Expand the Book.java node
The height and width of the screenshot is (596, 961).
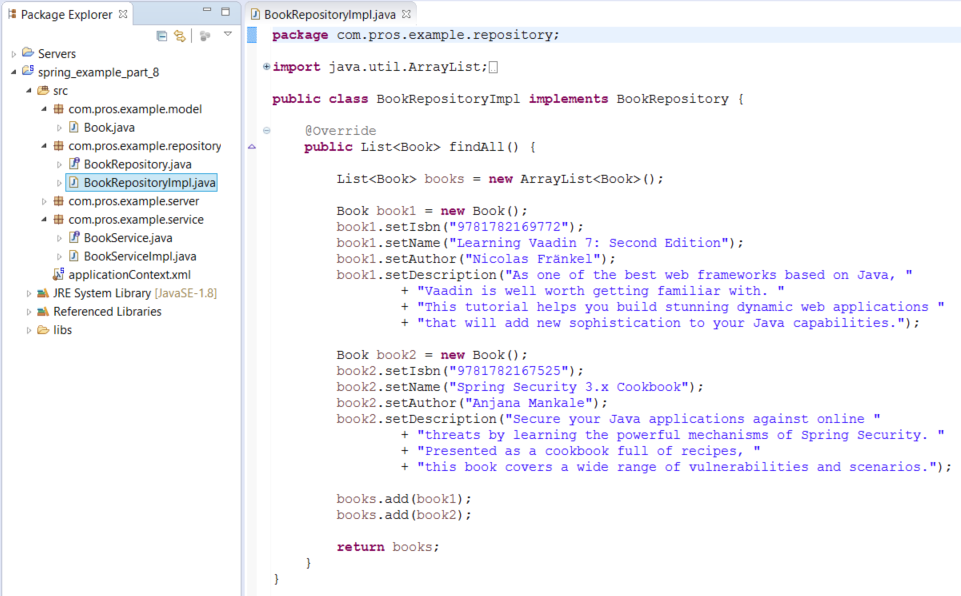59,128
